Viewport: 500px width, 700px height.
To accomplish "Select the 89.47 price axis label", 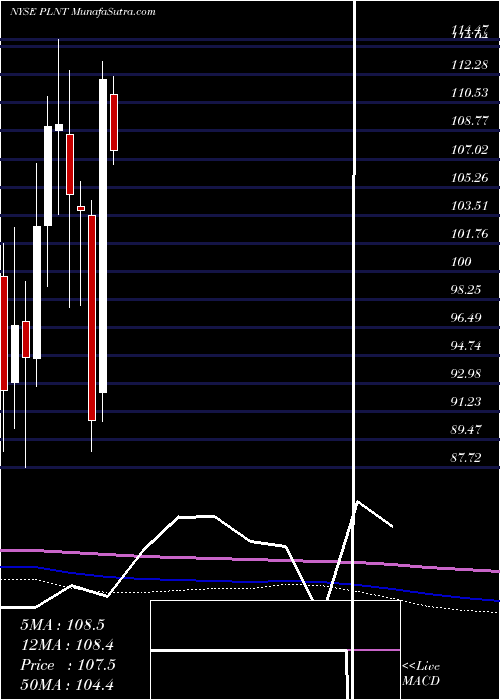I will pos(467,430).
